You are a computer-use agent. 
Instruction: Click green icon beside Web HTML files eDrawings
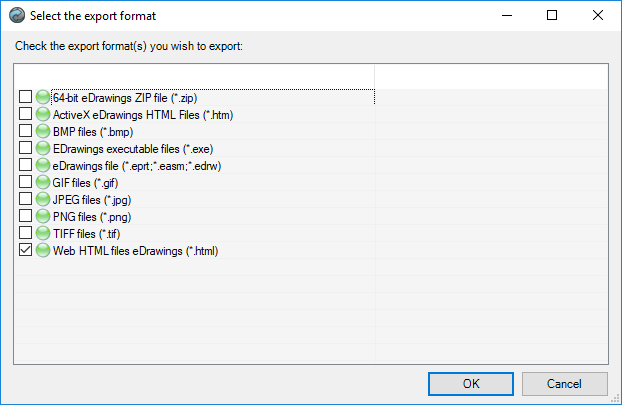click(43, 250)
